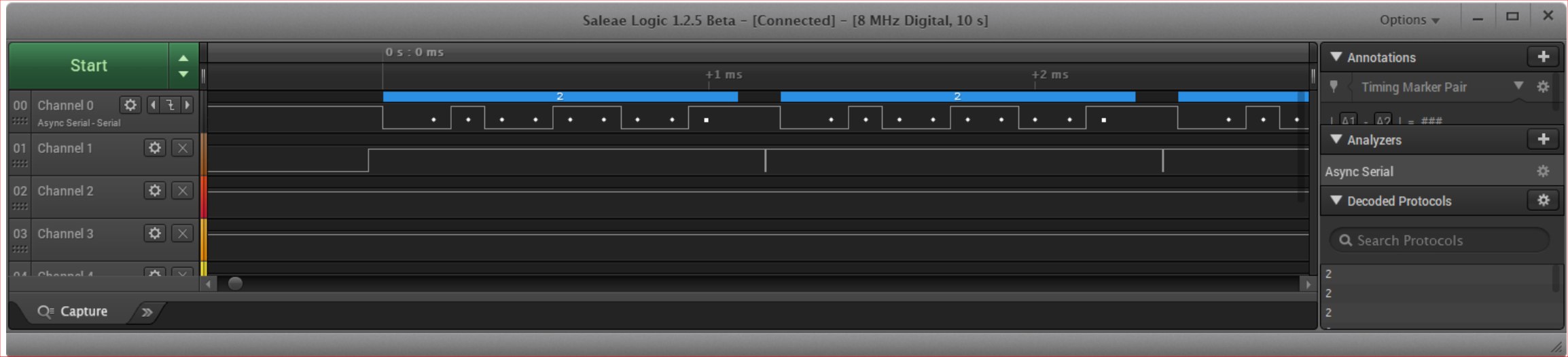
Task: Open Timing Marker Pair settings gear
Action: click(1543, 87)
